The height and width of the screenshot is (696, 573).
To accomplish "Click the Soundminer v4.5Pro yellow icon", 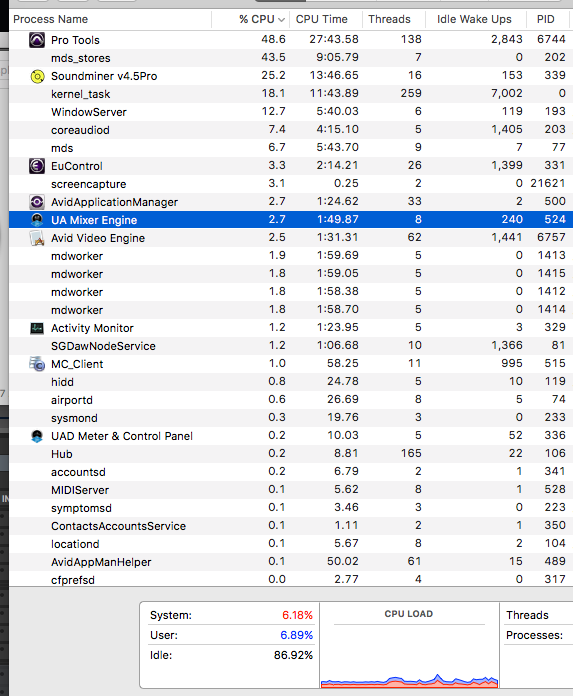I will pyautogui.click(x=37, y=76).
